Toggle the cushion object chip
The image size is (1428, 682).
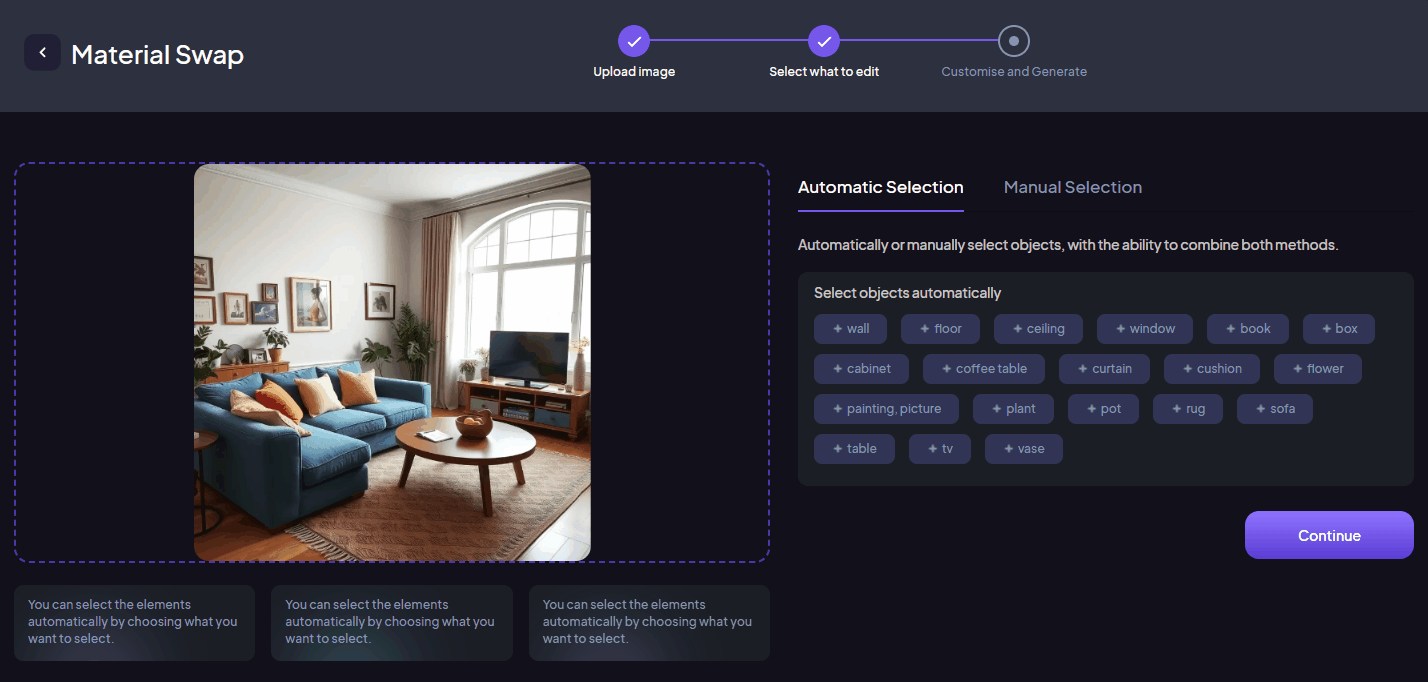click(x=1211, y=369)
